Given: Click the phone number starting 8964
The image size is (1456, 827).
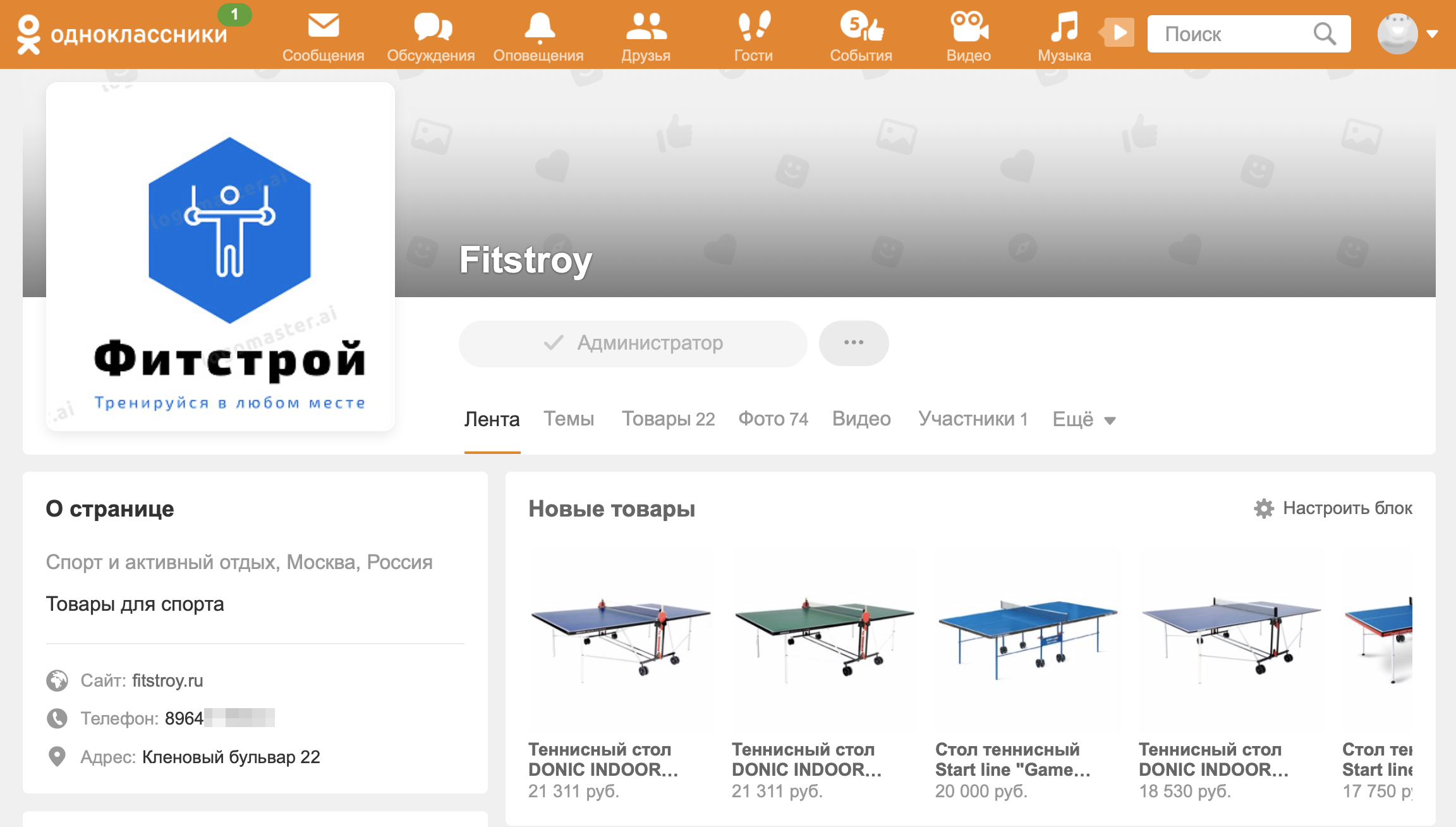Looking at the screenshot, I should (220, 718).
